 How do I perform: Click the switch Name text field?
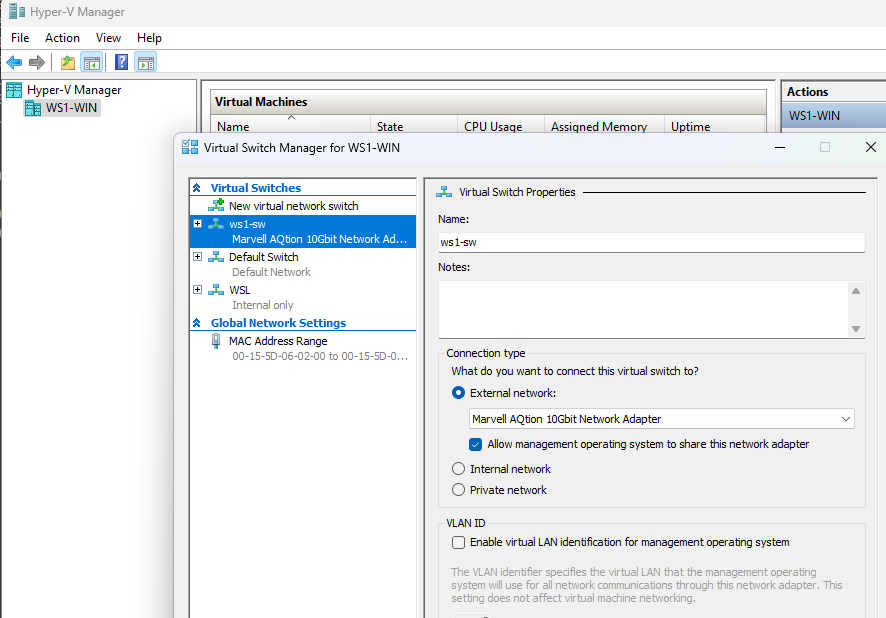[x=650, y=242]
